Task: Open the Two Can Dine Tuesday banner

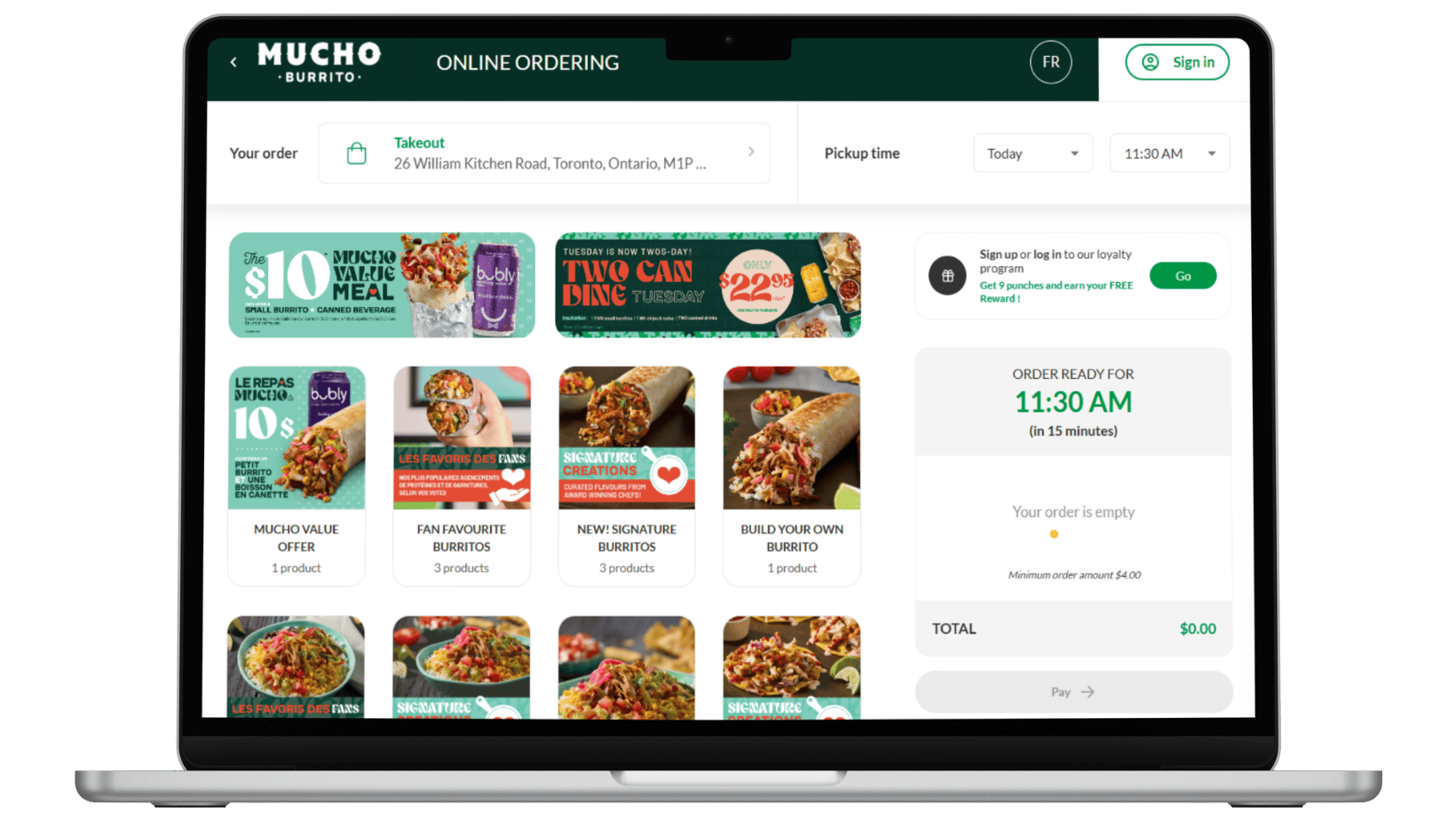Action: point(708,285)
